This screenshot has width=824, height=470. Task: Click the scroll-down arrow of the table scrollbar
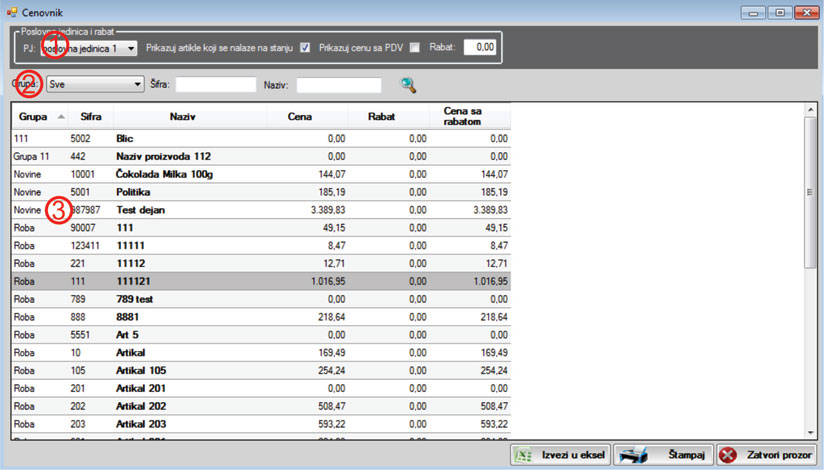tap(810, 431)
